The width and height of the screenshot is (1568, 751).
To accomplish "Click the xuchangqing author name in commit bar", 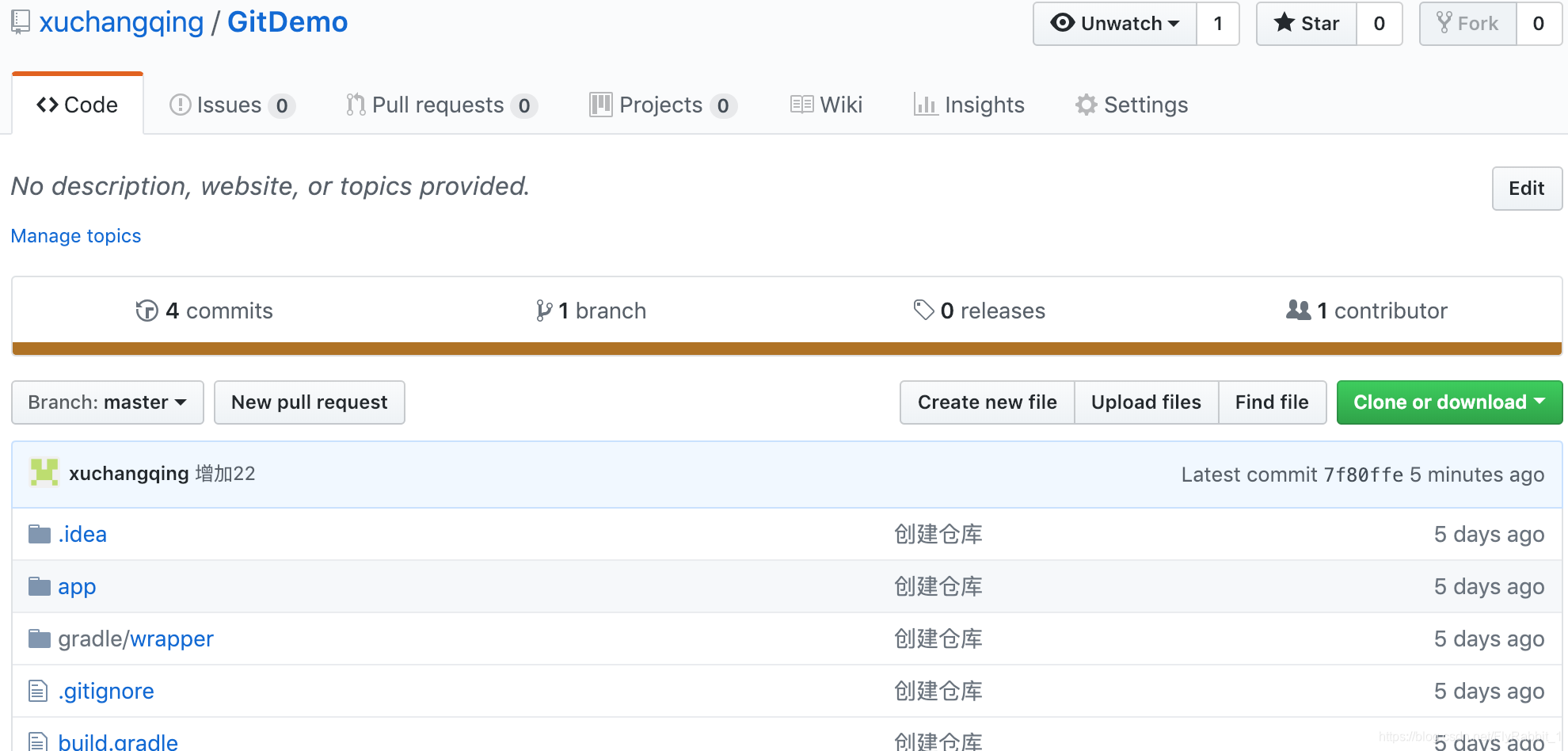I will pyautogui.click(x=129, y=474).
